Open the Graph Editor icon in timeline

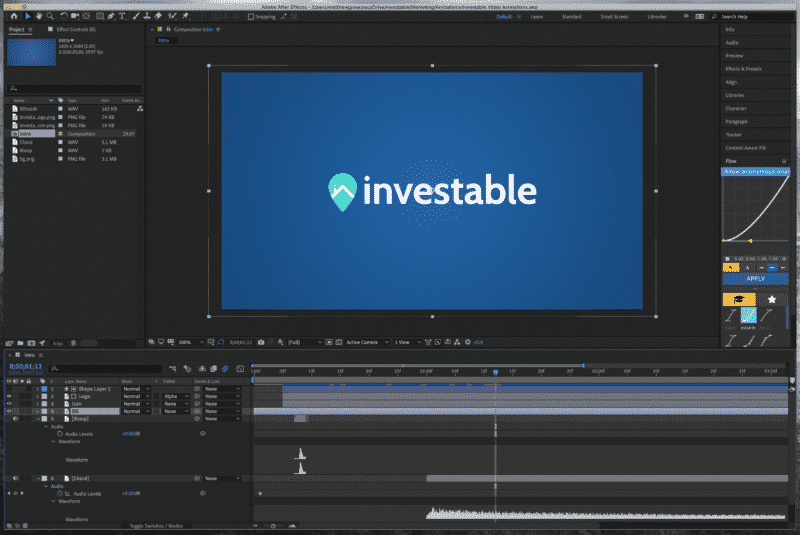pos(240,369)
